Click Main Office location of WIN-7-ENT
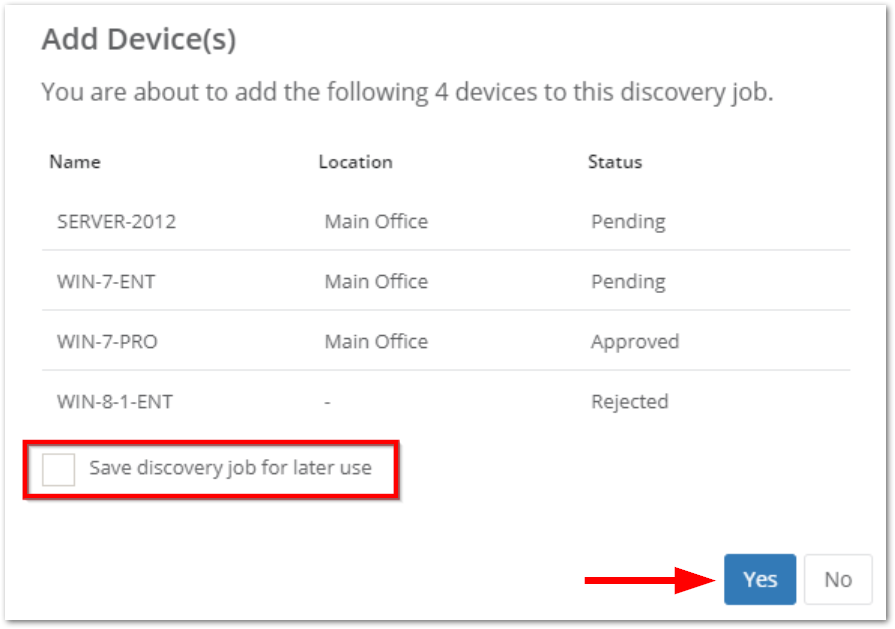895x629 pixels. pos(376,281)
